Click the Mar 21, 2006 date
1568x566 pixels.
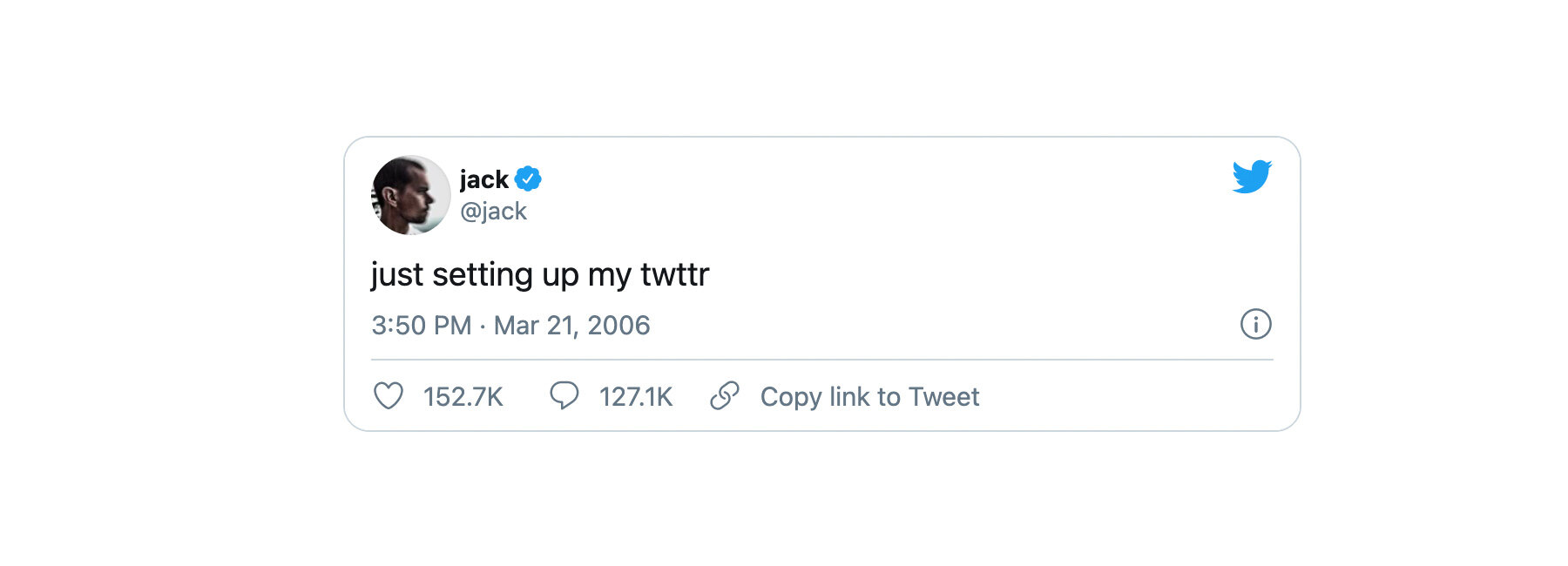(571, 325)
